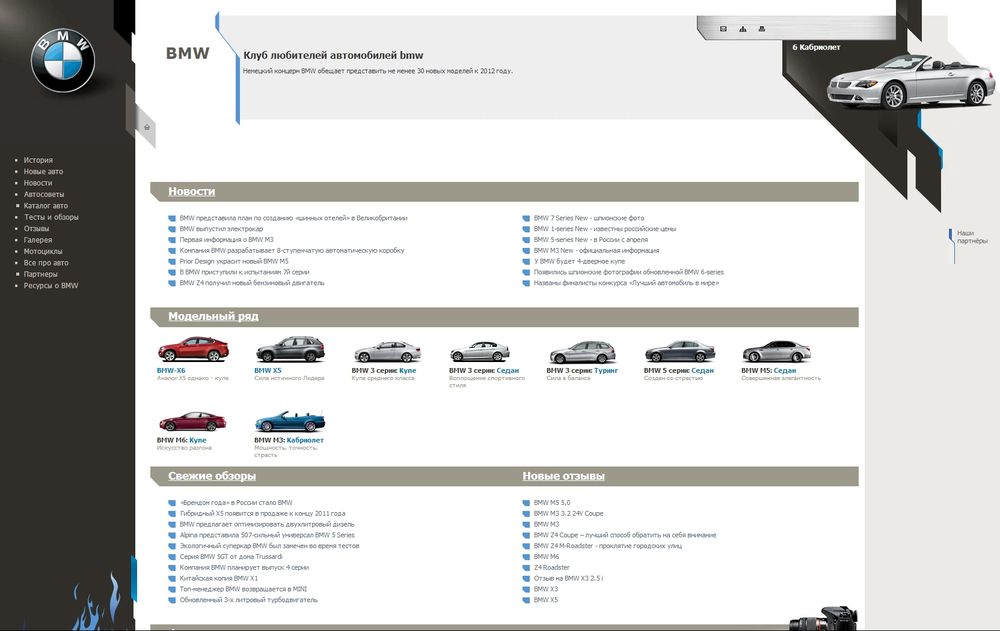
Task: Go to Новые авто in sidebar
Action: 43,172
